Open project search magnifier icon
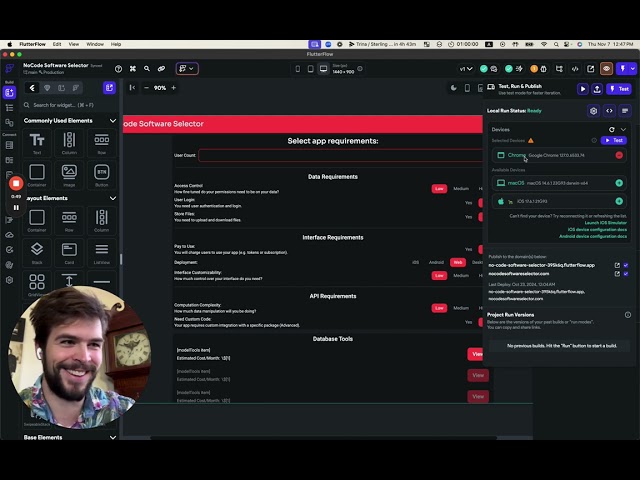The image size is (640, 480). pyautogui.click(x=147, y=69)
